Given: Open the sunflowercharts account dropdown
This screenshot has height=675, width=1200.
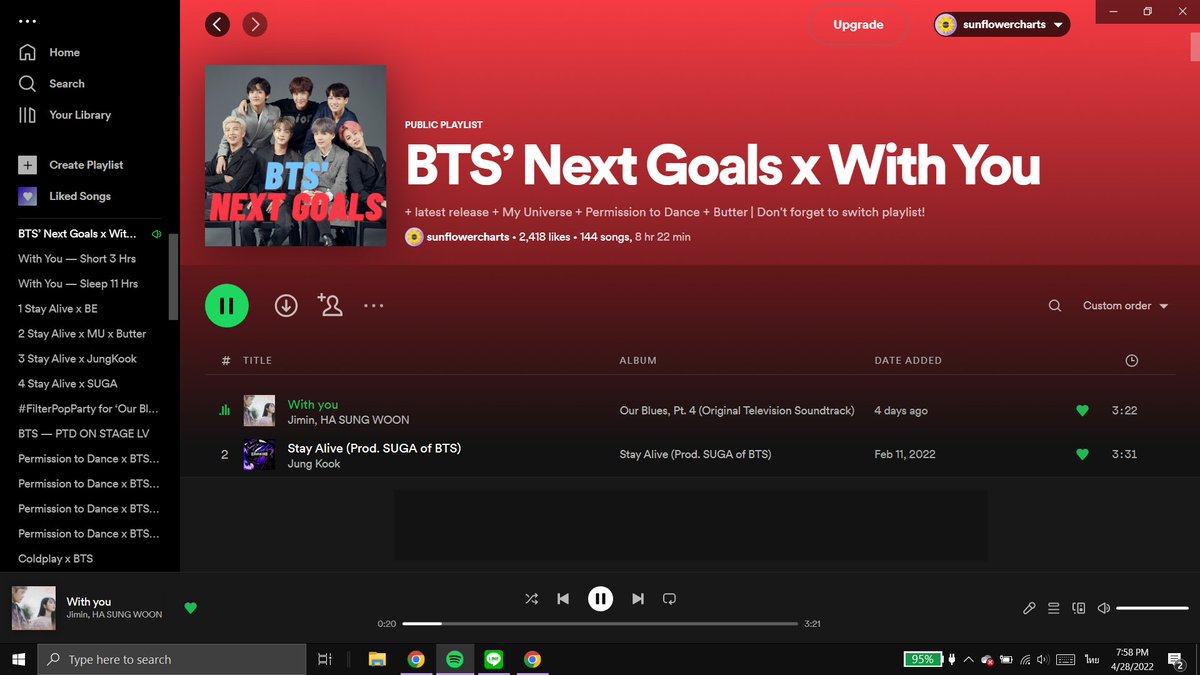Looking at the screenshot, I should point(1001,24).
